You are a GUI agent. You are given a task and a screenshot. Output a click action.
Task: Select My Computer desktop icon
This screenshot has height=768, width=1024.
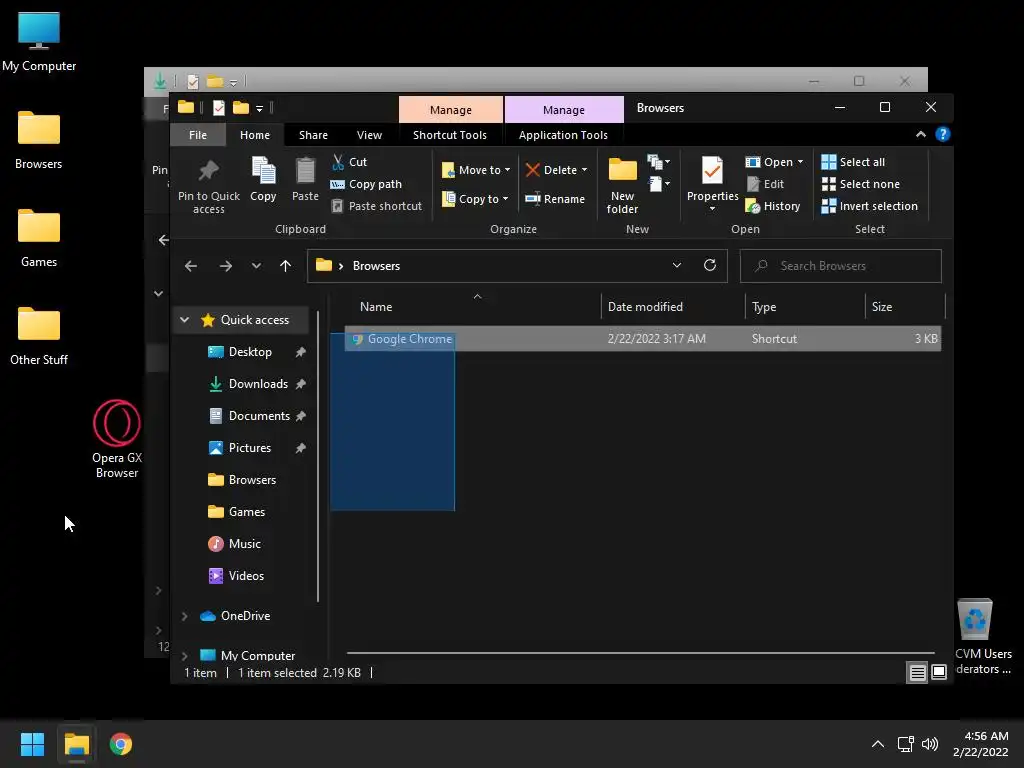(39, 42)
